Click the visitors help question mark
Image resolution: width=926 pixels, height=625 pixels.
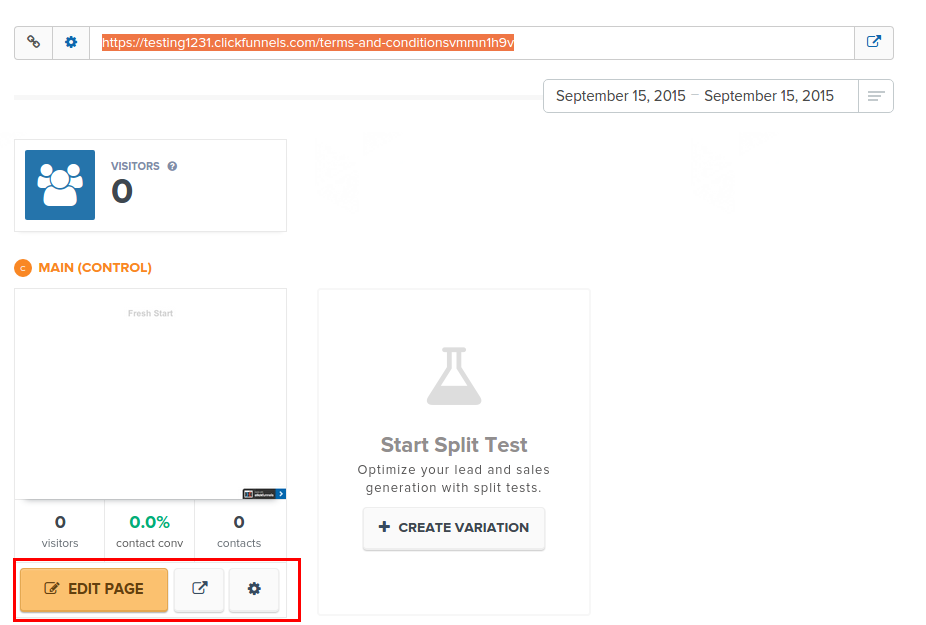(x=172, y=166)
